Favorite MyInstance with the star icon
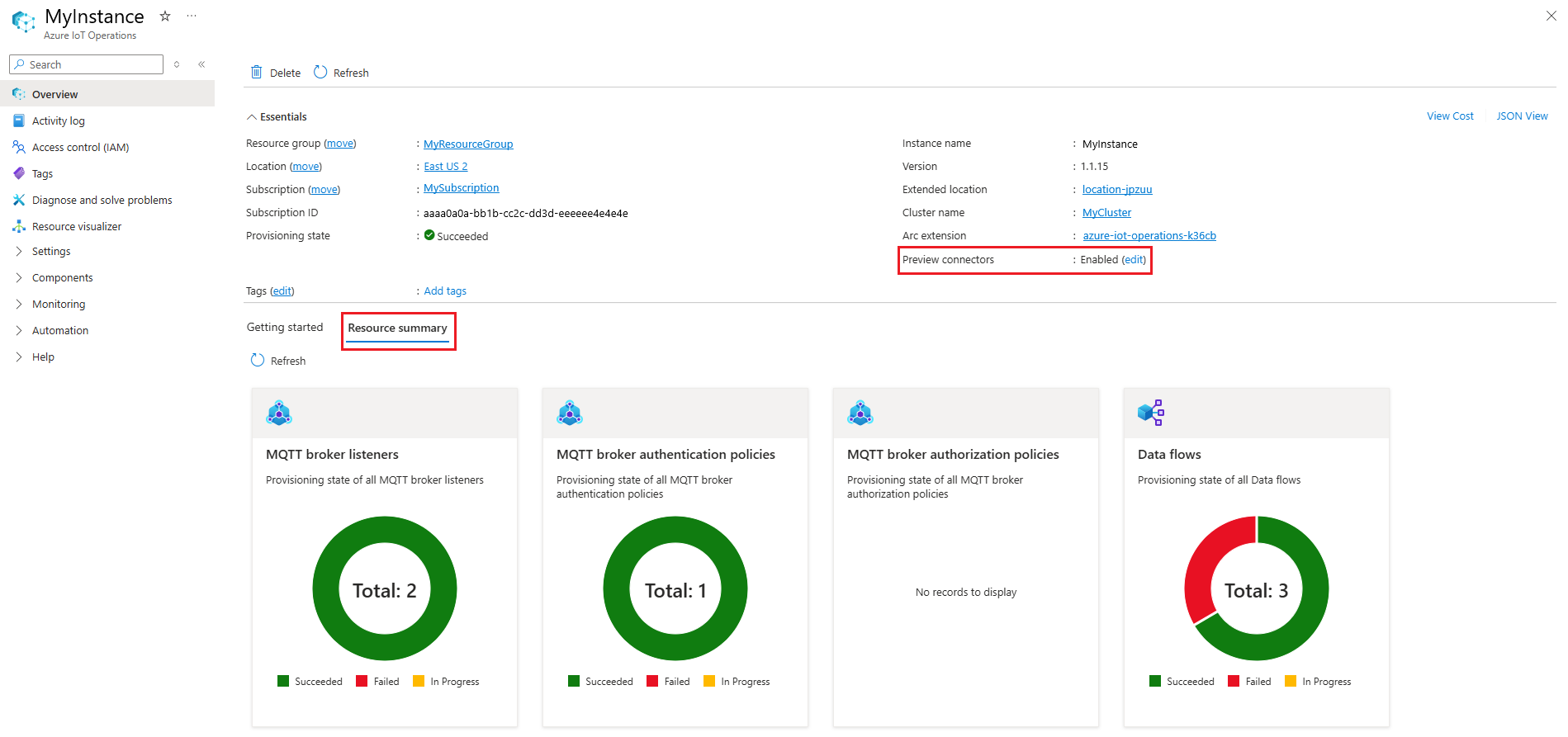 [x=165, y=16]
